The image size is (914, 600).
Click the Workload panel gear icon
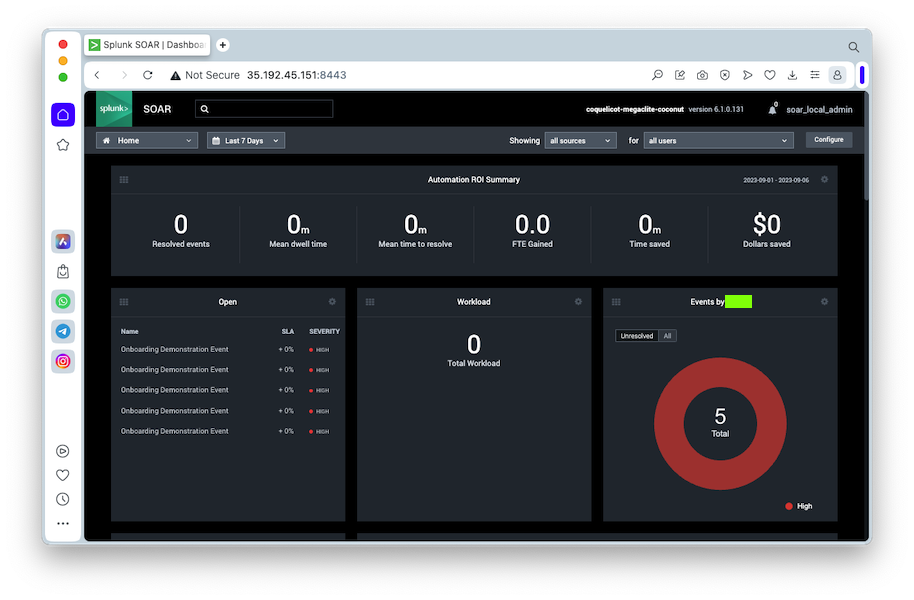578,301
